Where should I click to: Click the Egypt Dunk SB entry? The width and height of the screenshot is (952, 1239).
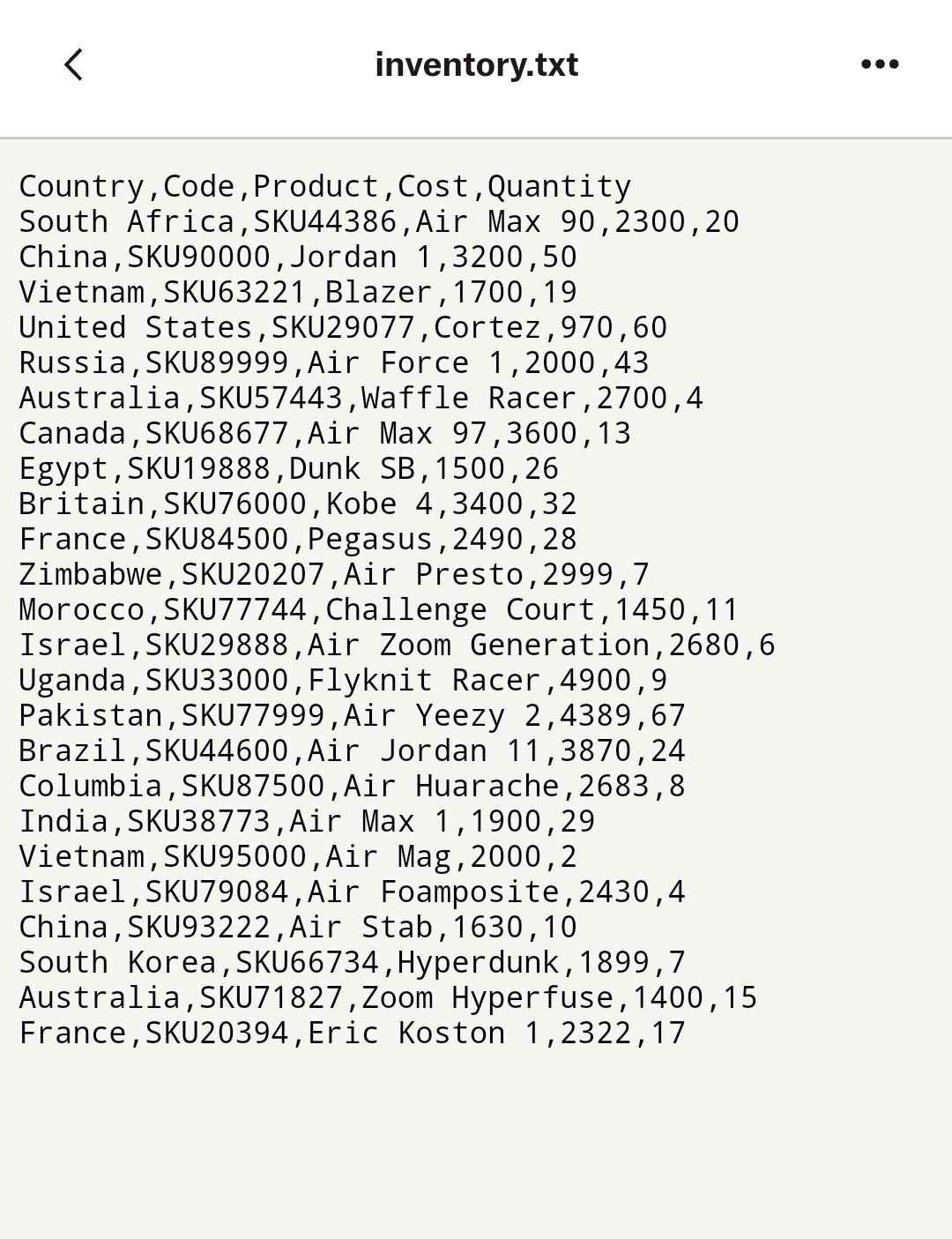coord(289,467)
